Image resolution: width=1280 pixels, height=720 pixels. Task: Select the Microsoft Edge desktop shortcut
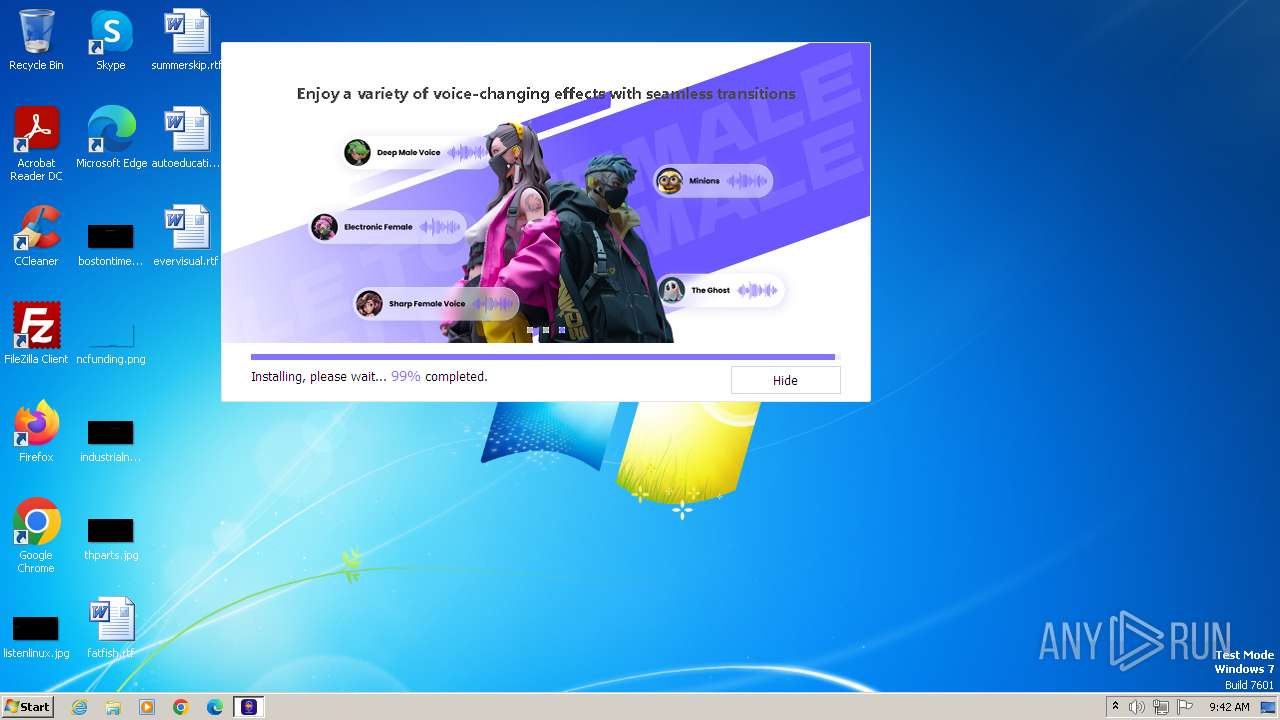pyautogui.click(x=111, y=138)
